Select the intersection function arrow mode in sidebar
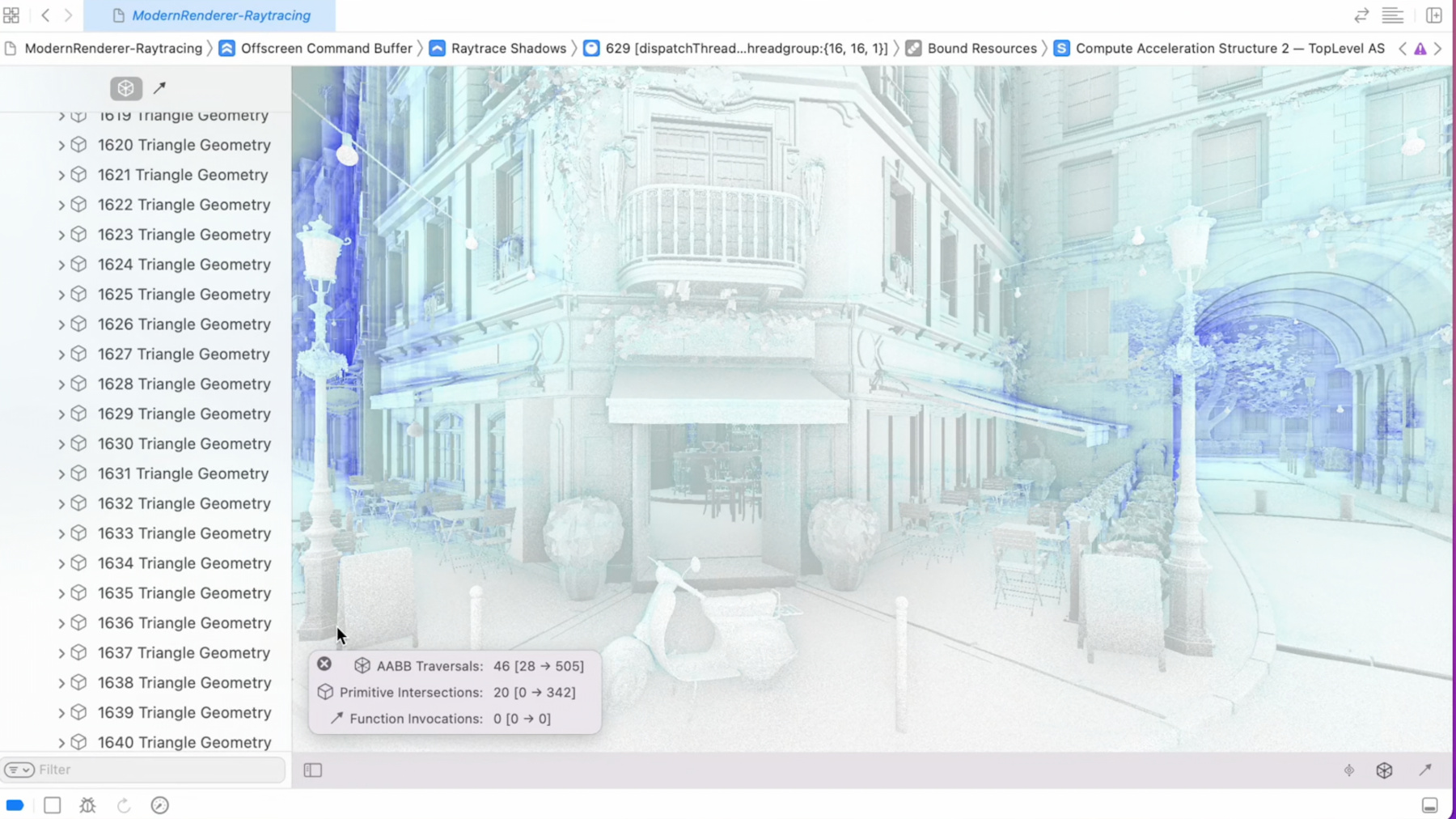Viewport: 1456px width, 819px height. pos(159,87)
